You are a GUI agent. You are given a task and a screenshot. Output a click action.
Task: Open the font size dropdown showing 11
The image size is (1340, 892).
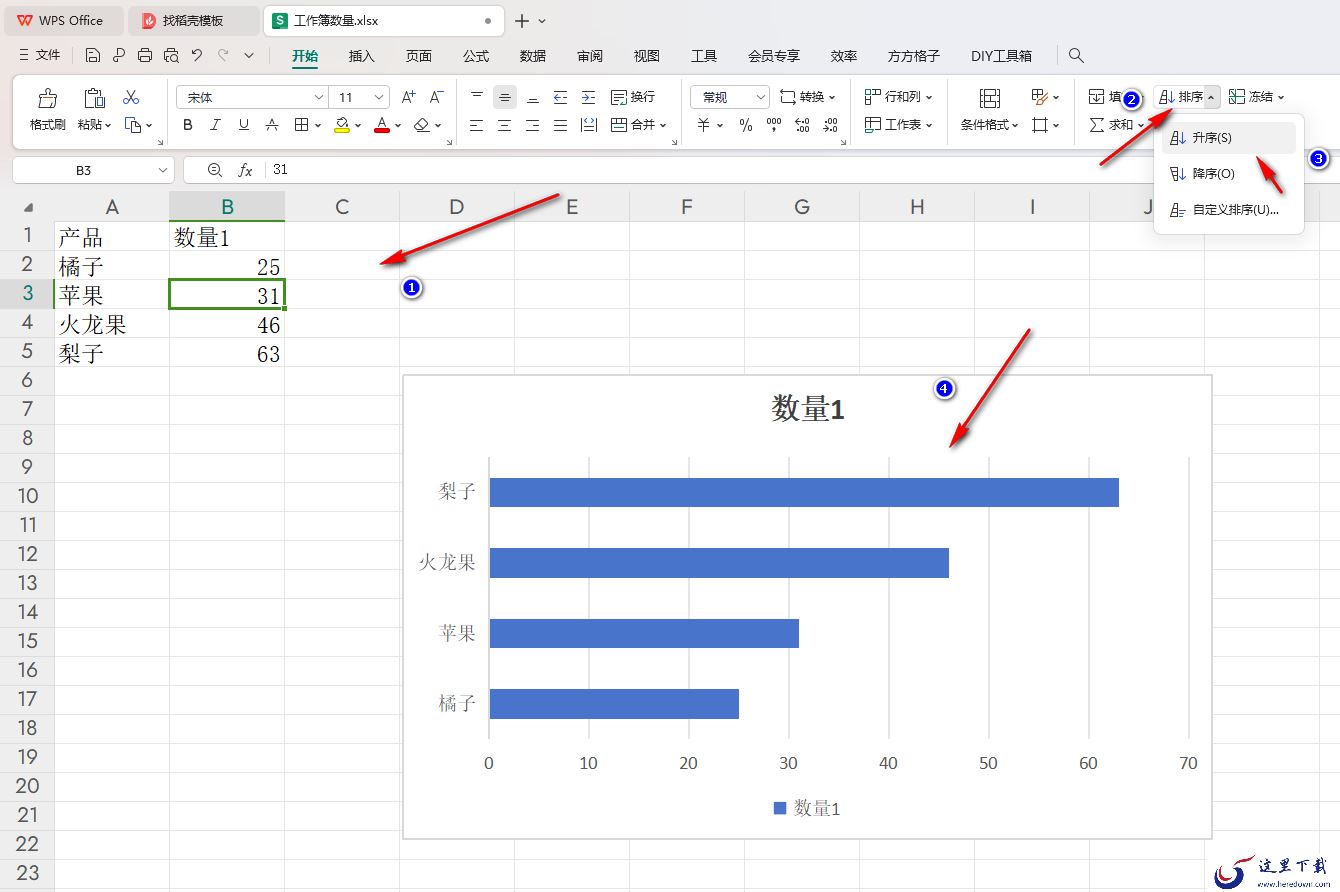(x=379, y=97)
